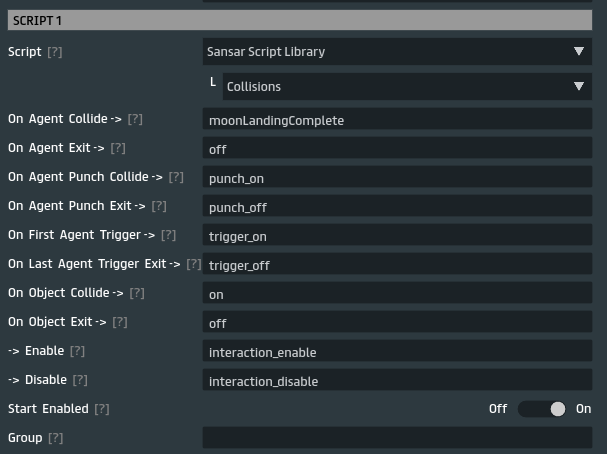Image resolution: width=607 pixels, height=454 pixels.
Task: Expand the Collisions script dropdown
Action: point(407,87)
